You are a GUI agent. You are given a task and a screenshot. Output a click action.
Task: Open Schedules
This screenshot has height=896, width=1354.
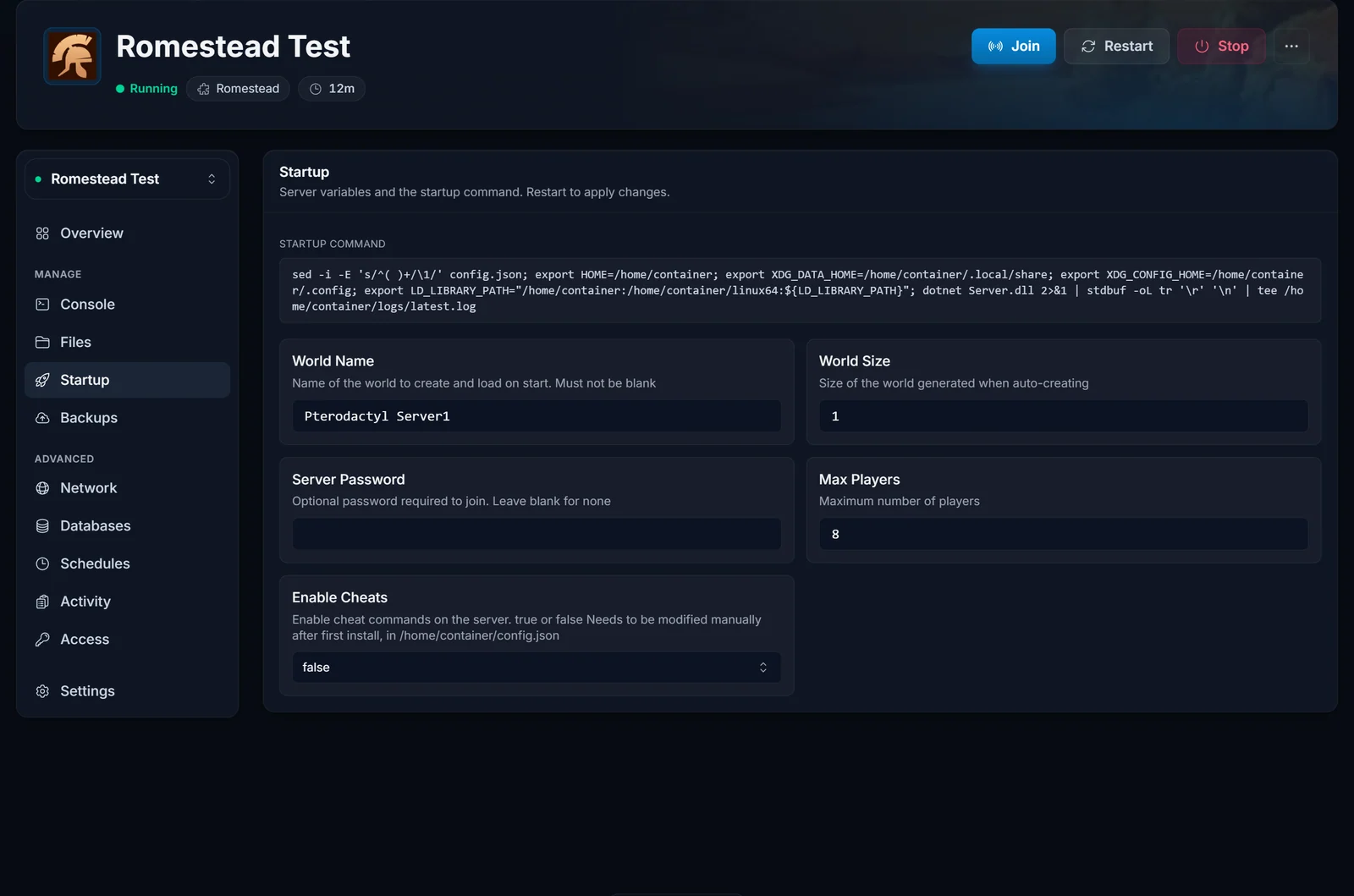click(x=127, y=564)
